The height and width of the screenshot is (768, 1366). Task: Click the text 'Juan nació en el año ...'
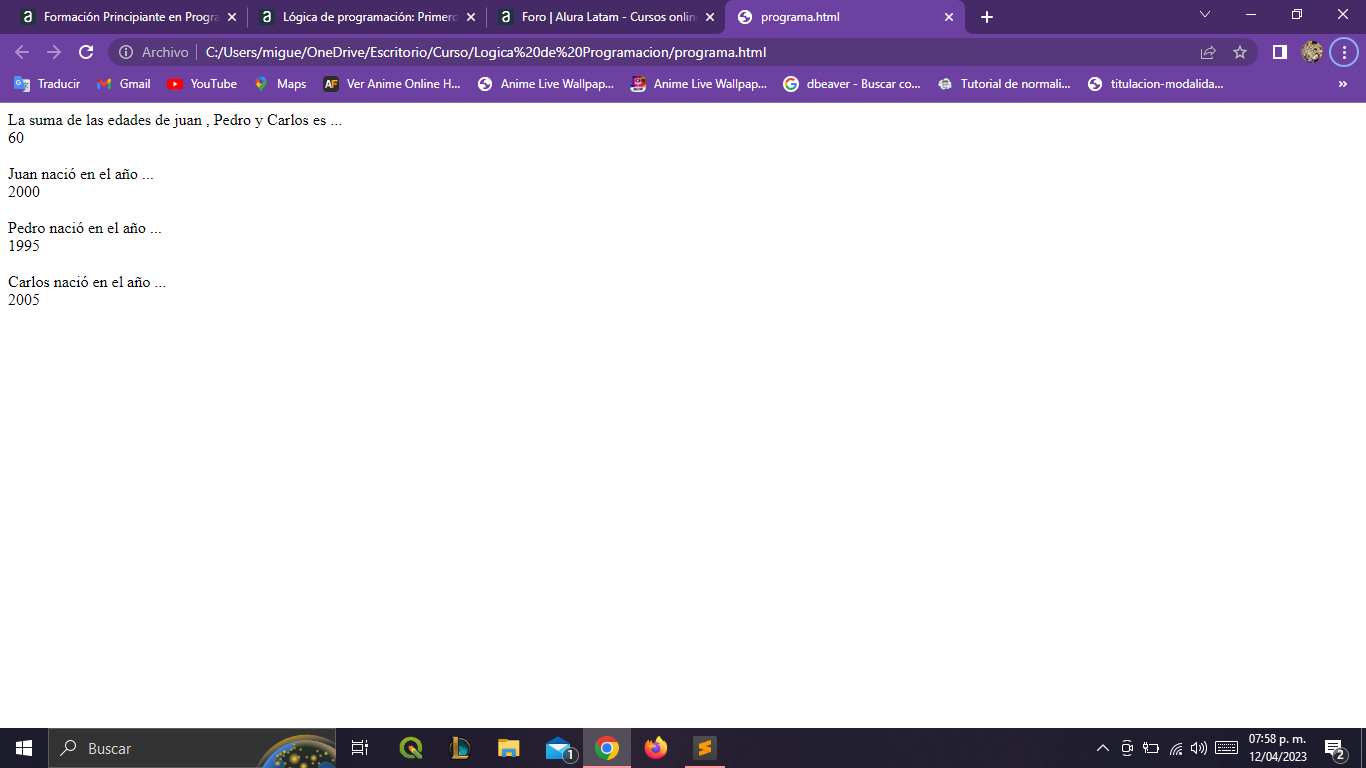[81, 174]
